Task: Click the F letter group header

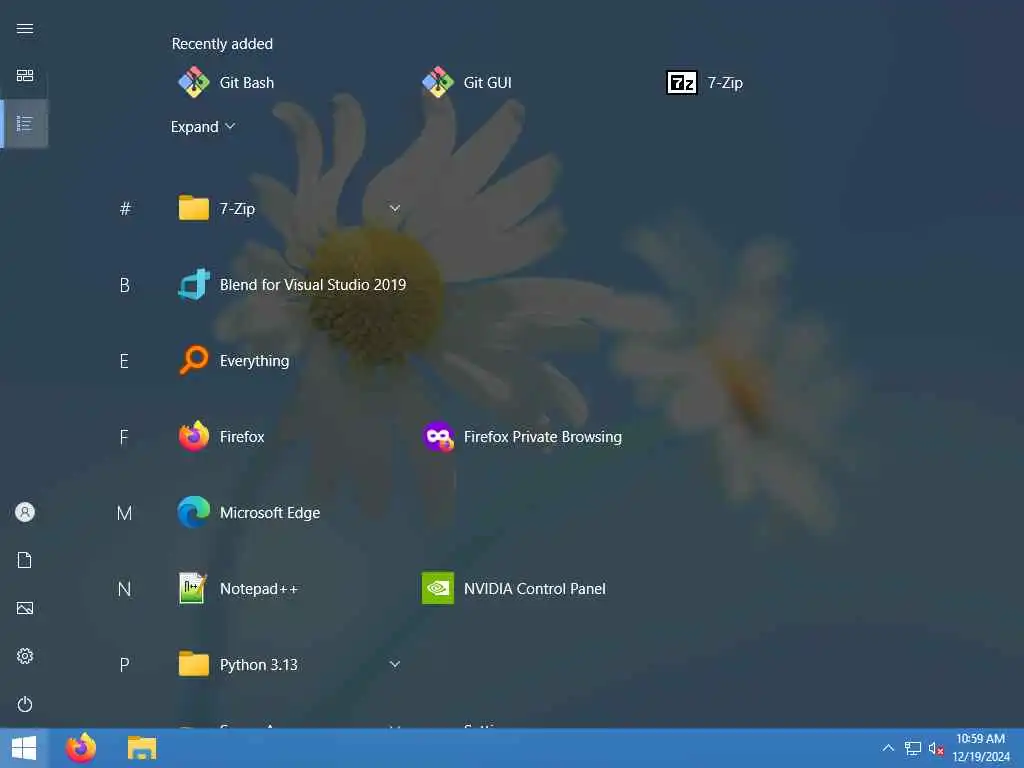Action: 125,436
